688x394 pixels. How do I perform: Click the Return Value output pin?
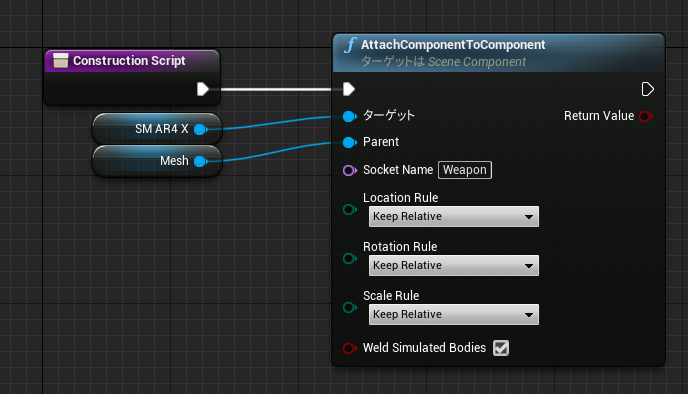(646, 116)
